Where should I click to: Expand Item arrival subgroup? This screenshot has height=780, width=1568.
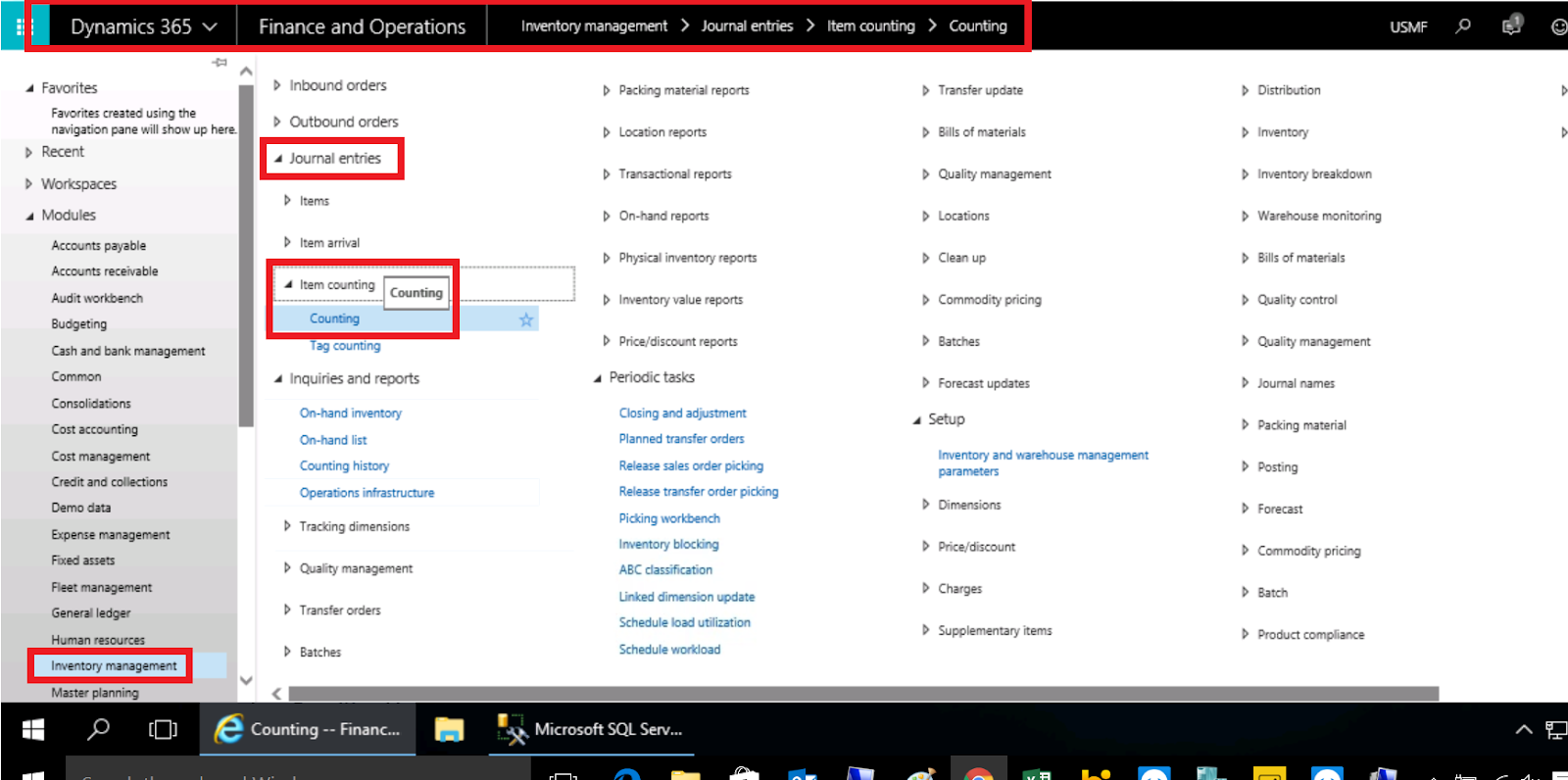287,242
